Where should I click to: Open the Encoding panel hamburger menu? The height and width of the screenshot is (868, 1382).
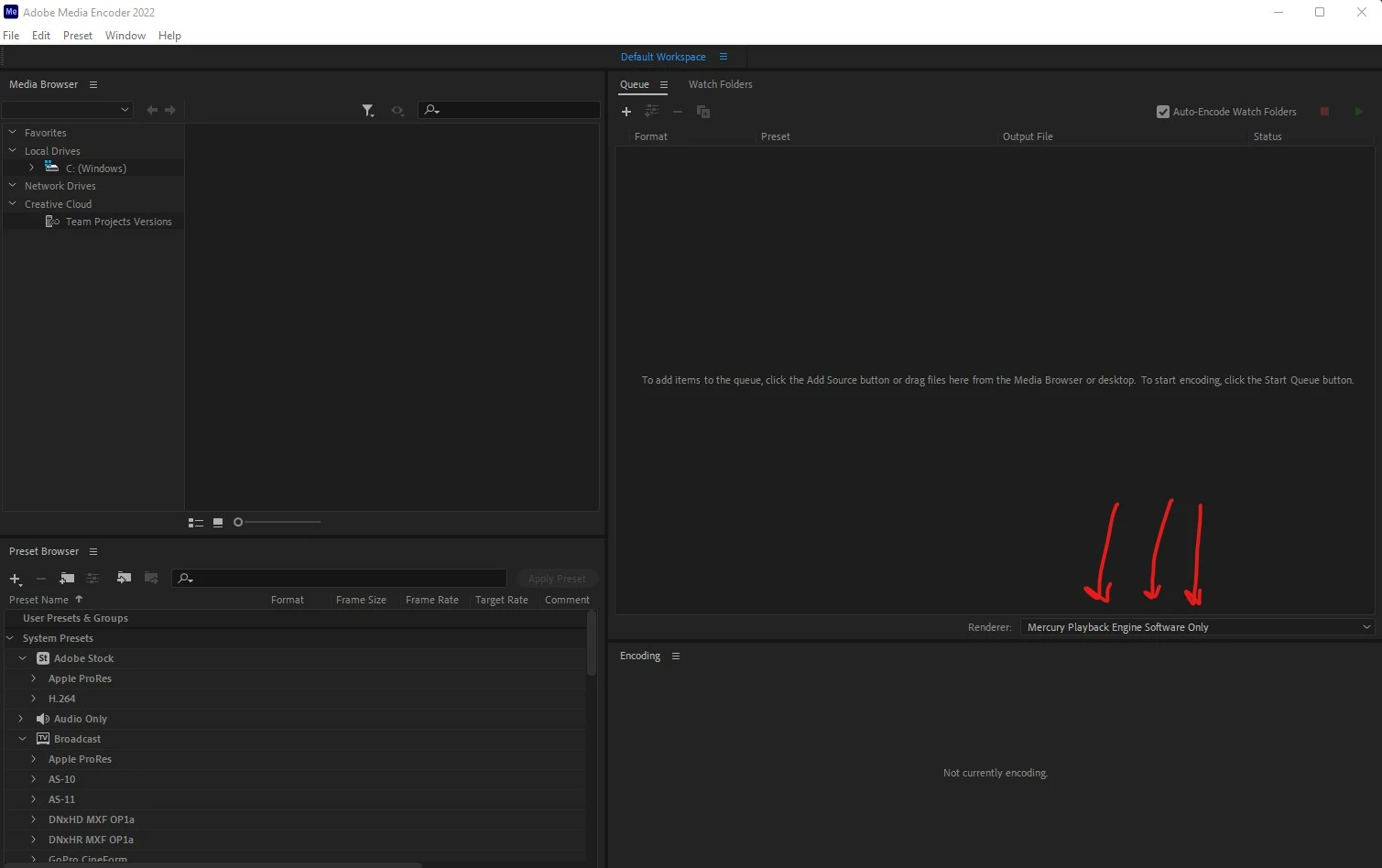(676, 656)
